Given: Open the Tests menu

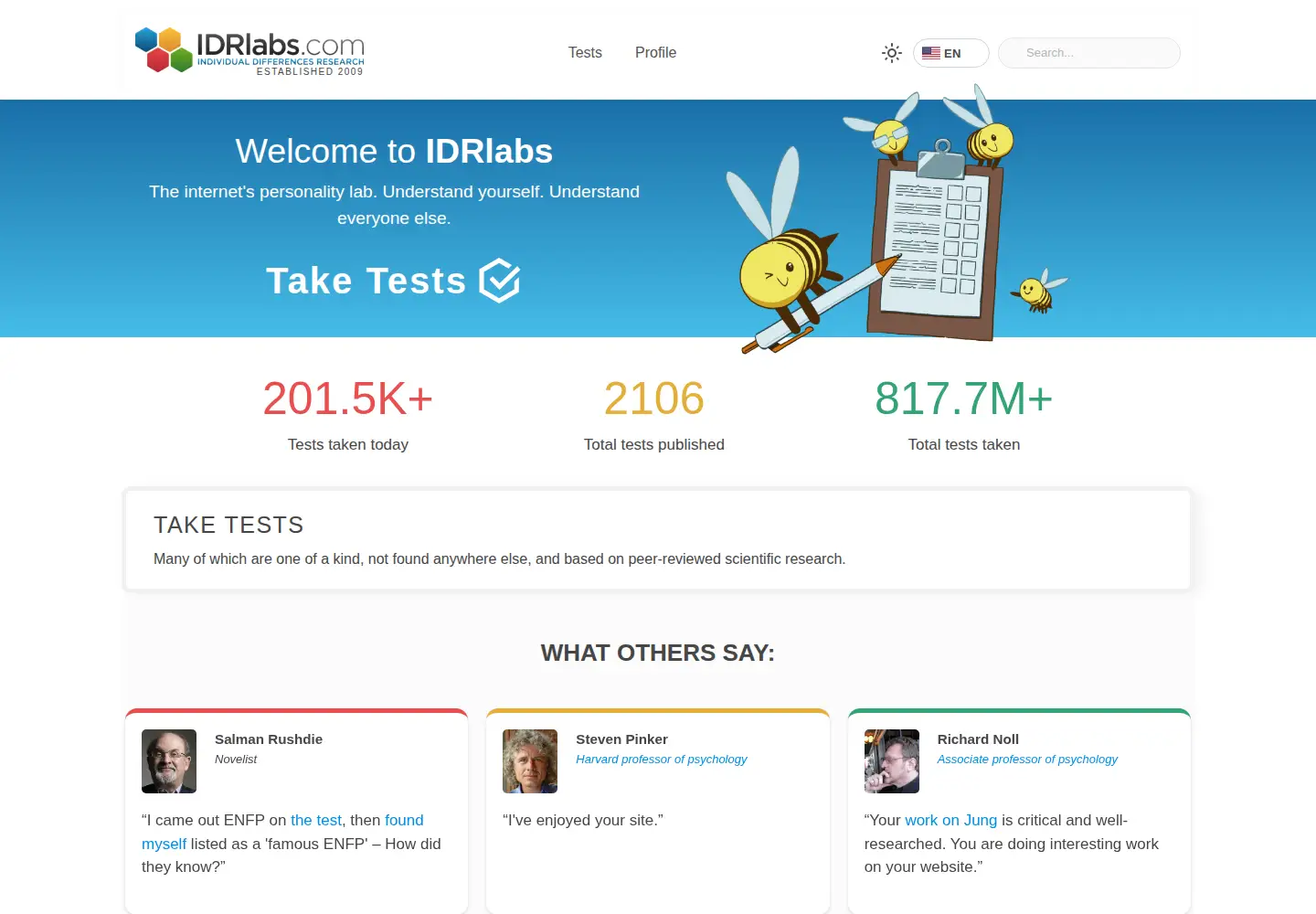Looking at the screenshot, I should [585, 53].
